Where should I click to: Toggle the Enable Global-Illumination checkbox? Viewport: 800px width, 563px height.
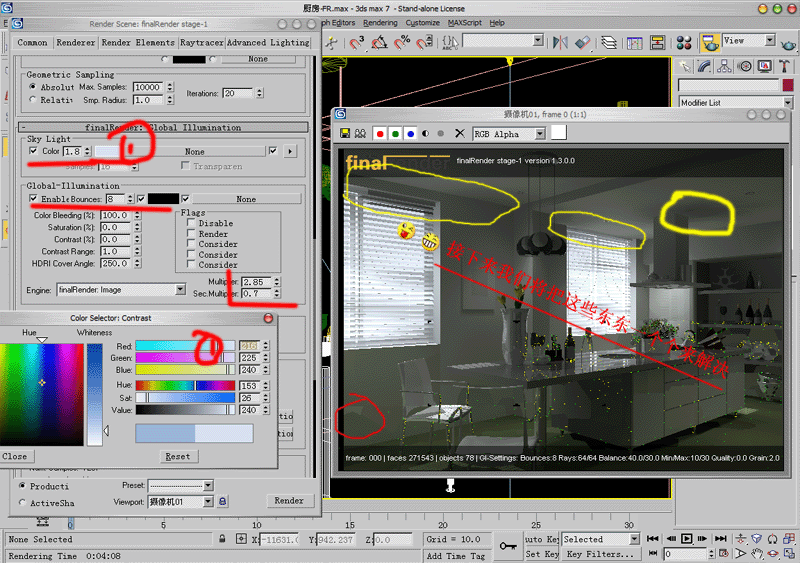(x=33, y=198)
